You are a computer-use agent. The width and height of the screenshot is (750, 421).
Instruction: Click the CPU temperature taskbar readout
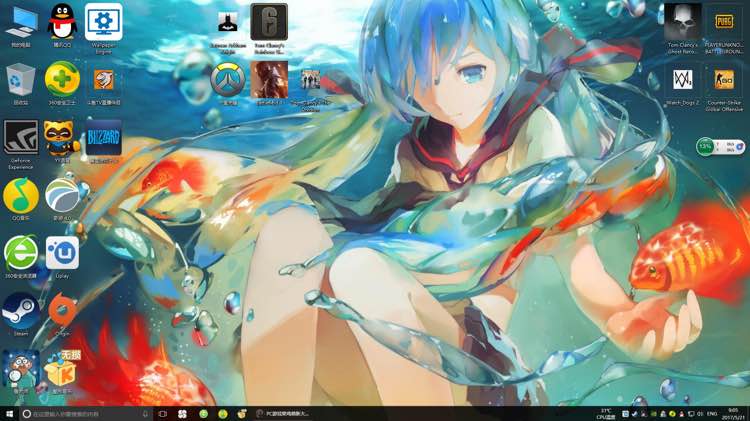click(x=606, y=414)
